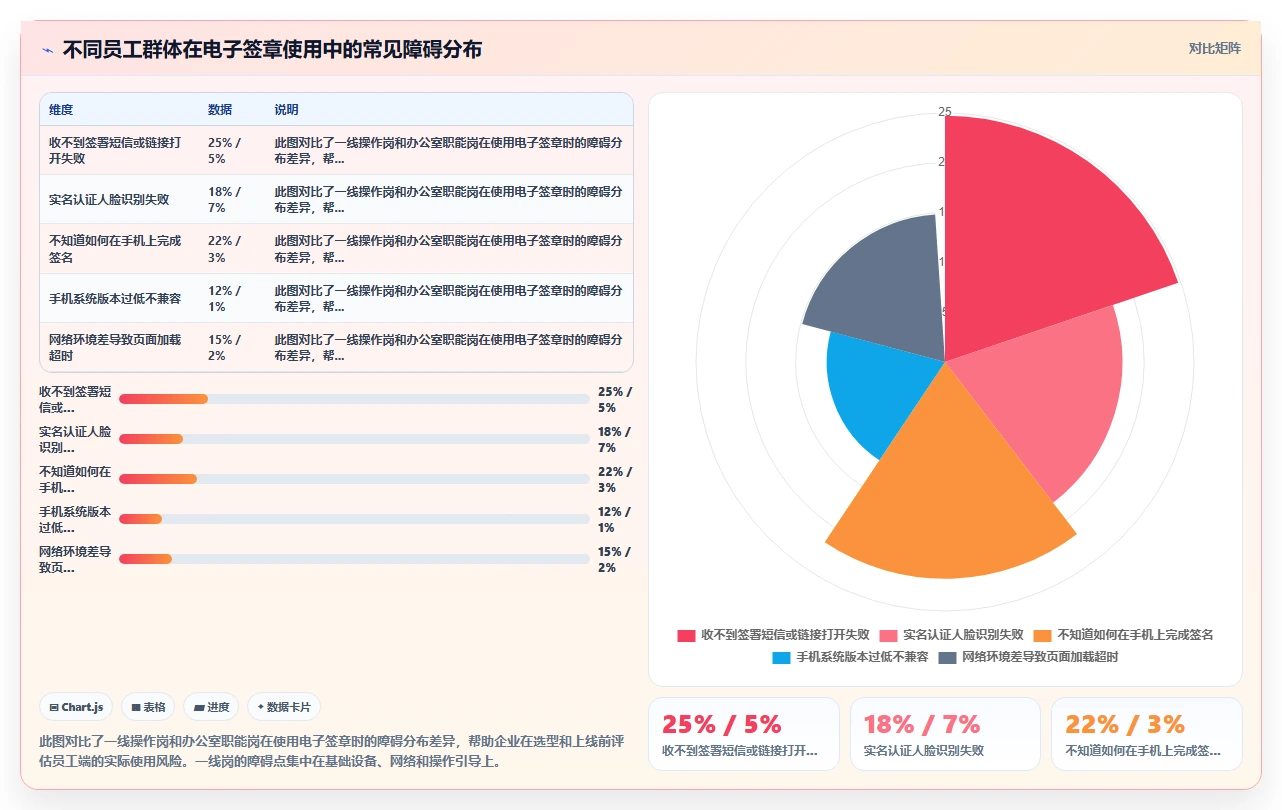Open the 18% / 7% data card
1282x810 pixels.
[x=945, y=734]
